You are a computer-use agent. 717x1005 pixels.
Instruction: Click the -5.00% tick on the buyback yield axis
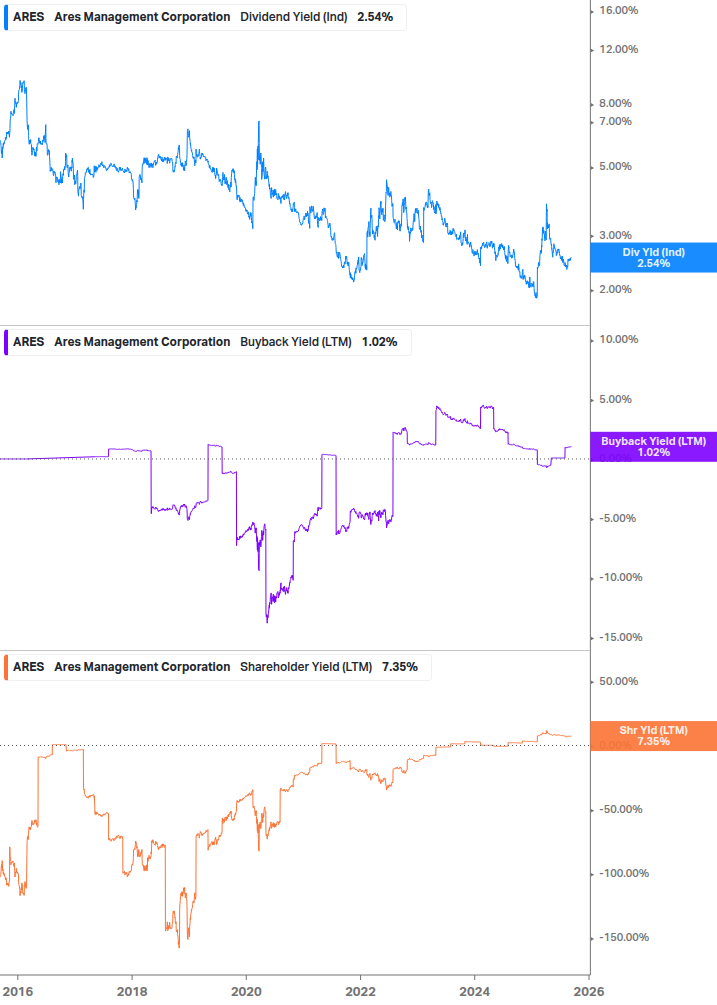[x=618, y=518]
